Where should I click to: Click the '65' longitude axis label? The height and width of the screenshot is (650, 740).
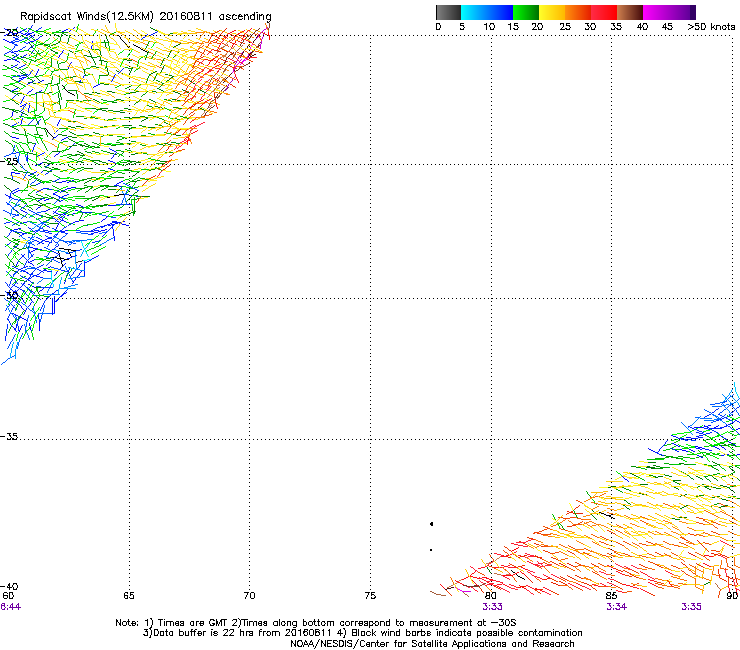click(129, 596)
